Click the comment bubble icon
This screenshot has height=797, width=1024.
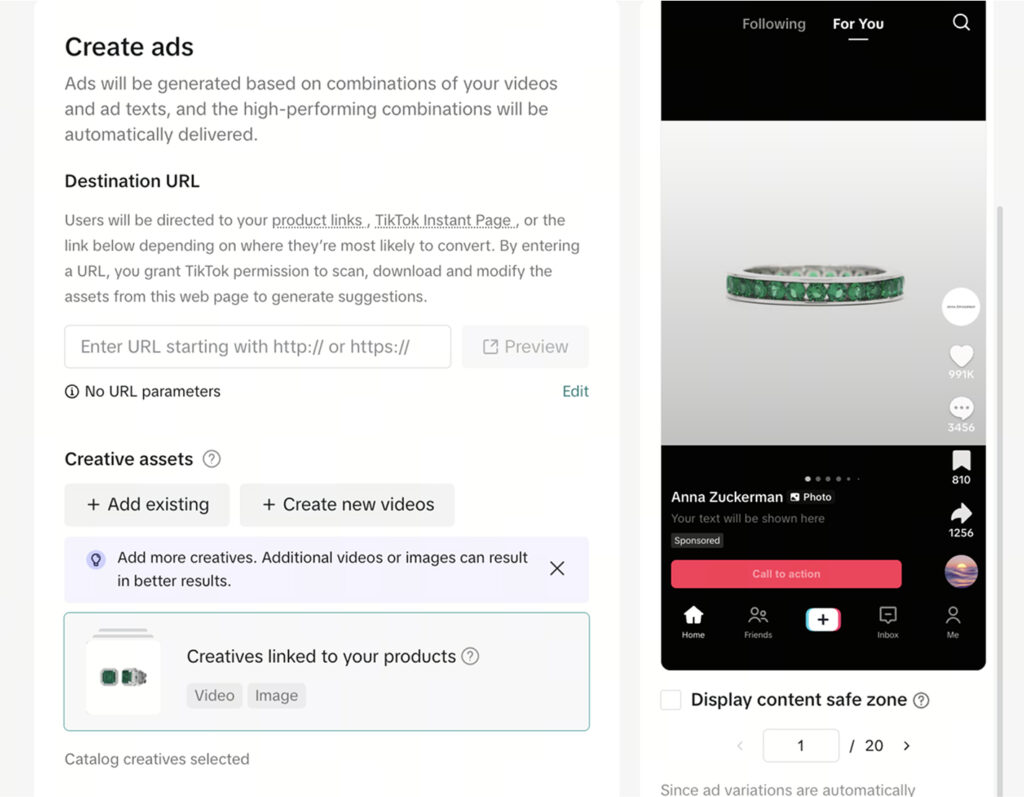point(961,408)
